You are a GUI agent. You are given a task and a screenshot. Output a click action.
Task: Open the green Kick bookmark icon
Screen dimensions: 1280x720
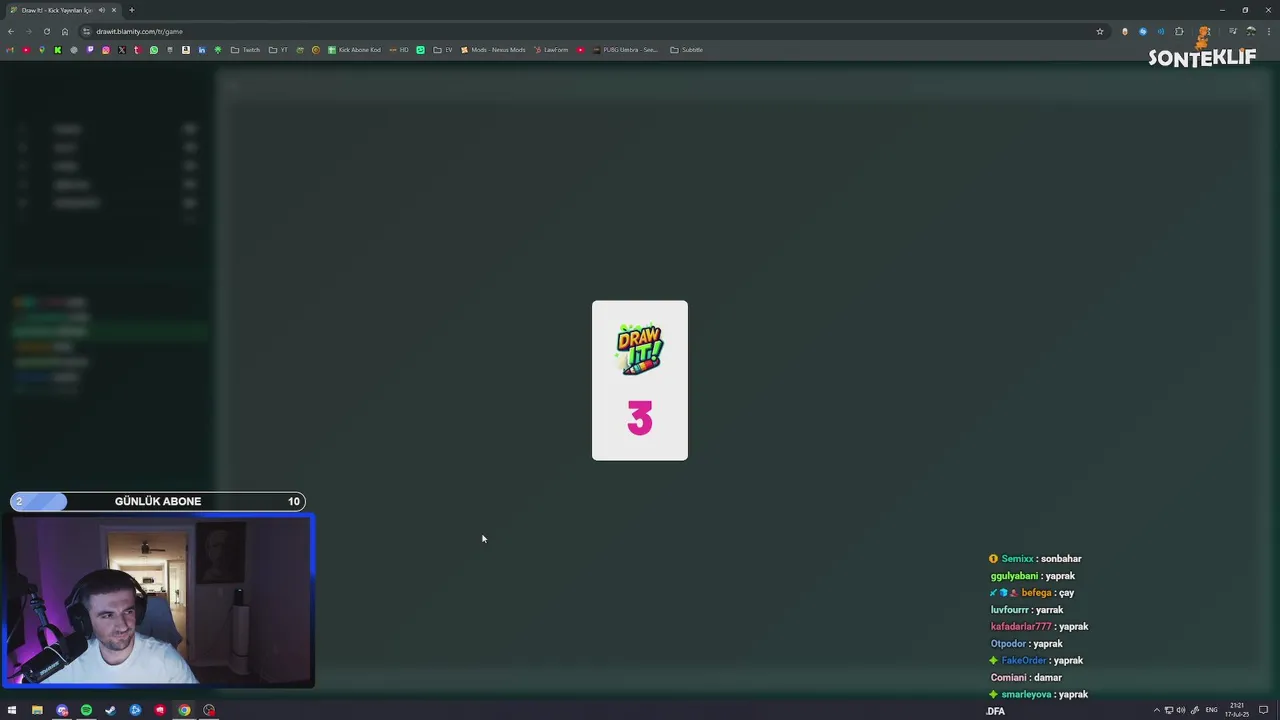click(x=58, y=50)
